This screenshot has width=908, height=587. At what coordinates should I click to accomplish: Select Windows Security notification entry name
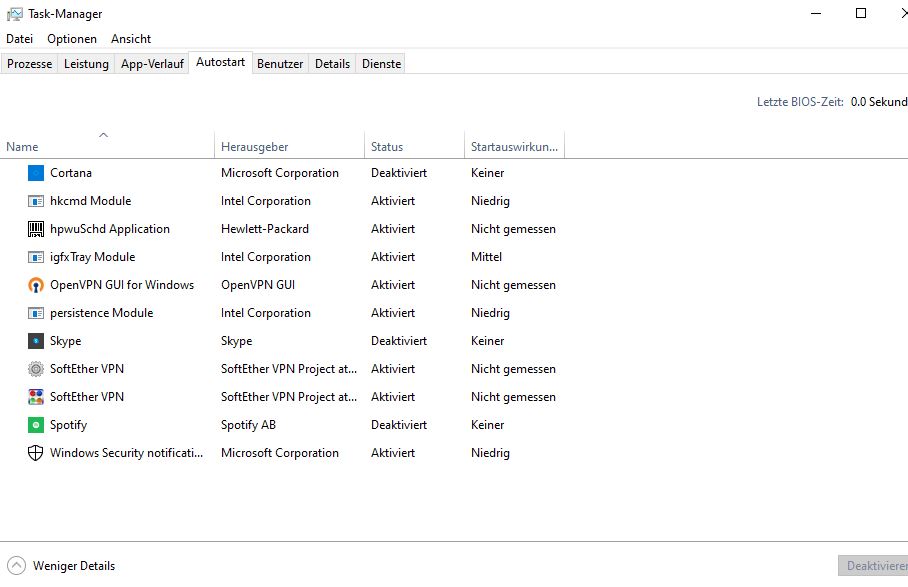[x=126, y=453]
